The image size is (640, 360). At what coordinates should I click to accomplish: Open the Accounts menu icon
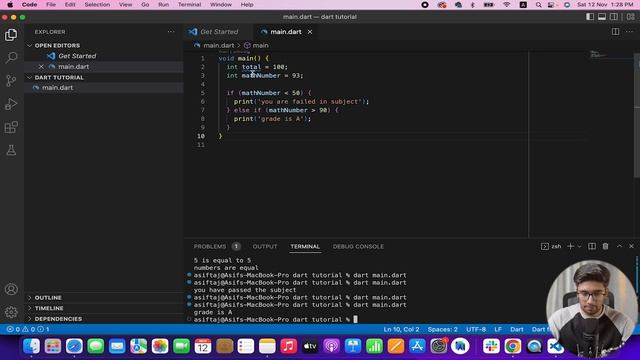coord(11,289)
